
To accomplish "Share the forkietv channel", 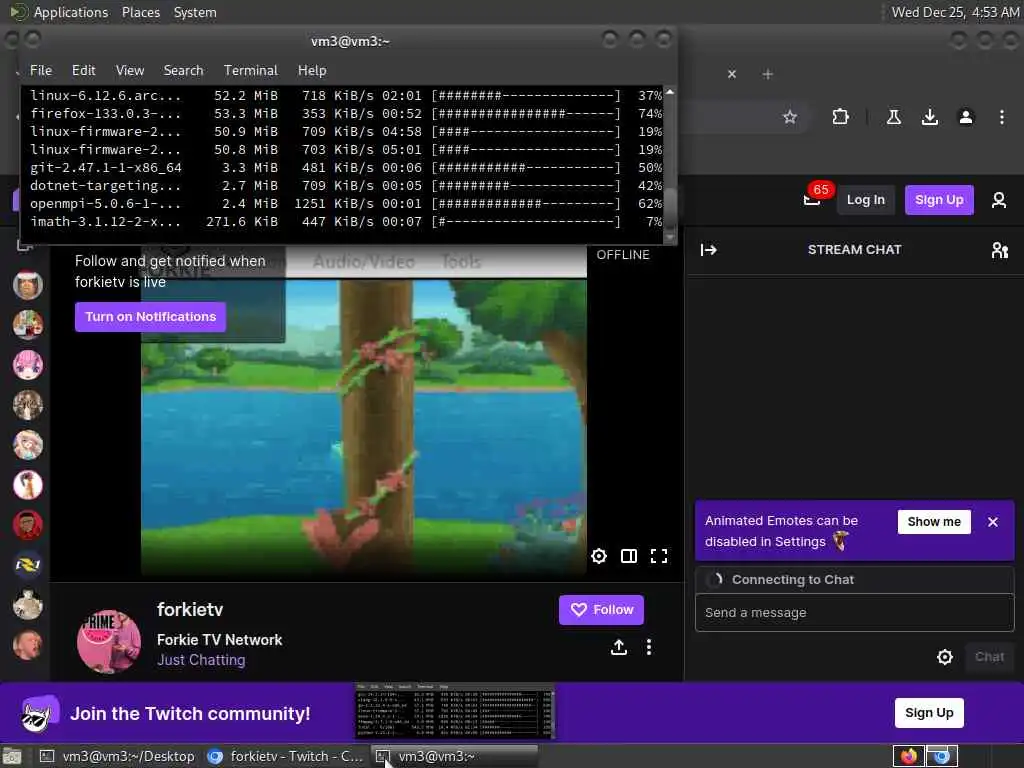I will tap(619, 647).
